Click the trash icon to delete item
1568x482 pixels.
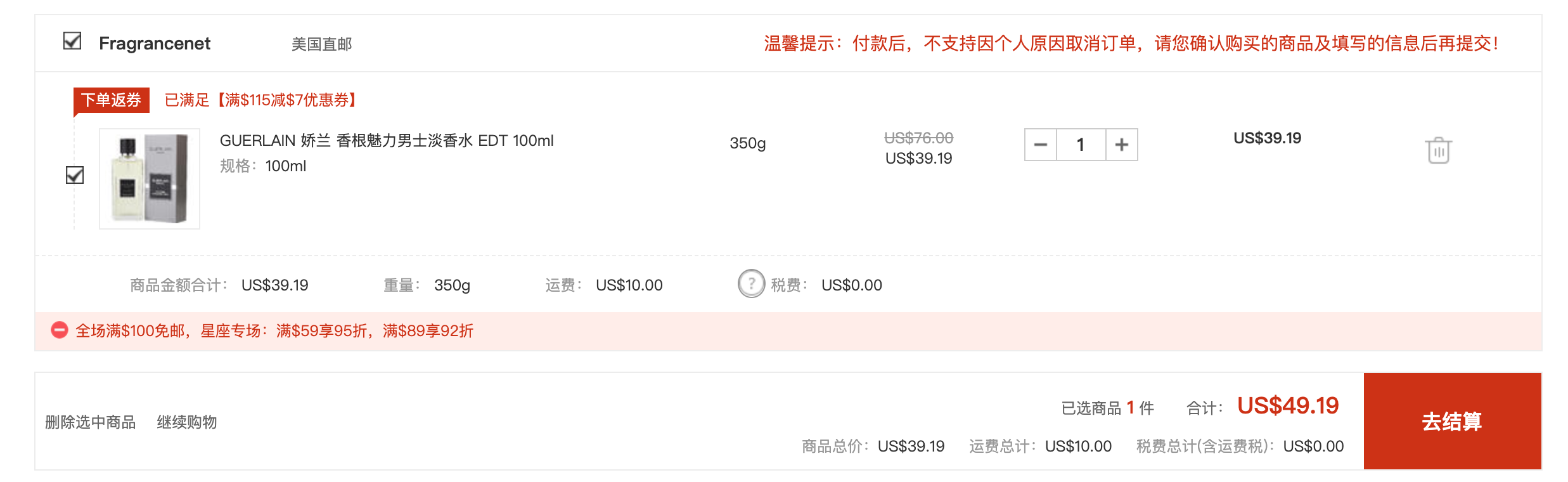(1438, 150)
